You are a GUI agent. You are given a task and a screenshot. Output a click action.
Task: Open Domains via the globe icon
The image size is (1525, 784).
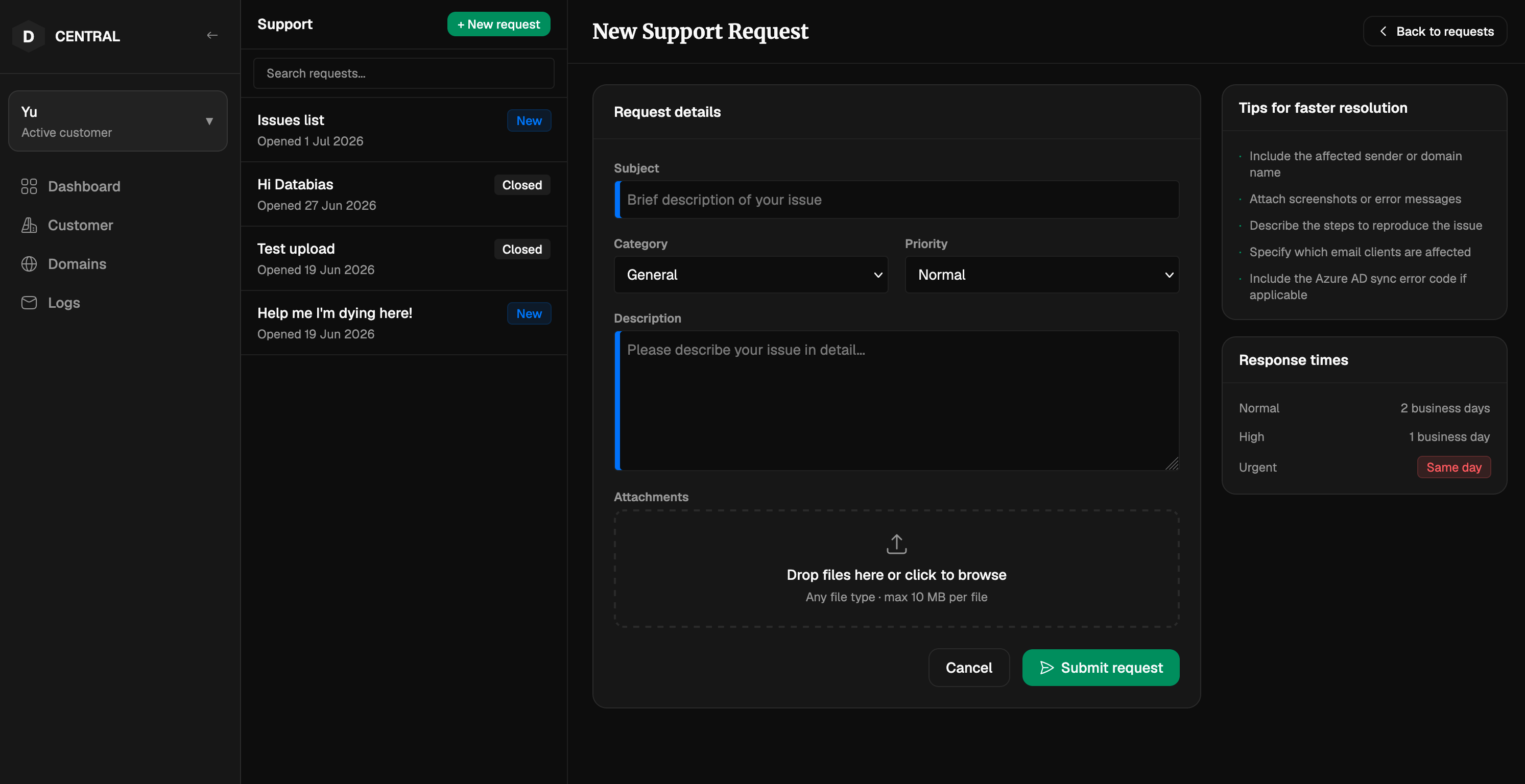tap(29, 264)
